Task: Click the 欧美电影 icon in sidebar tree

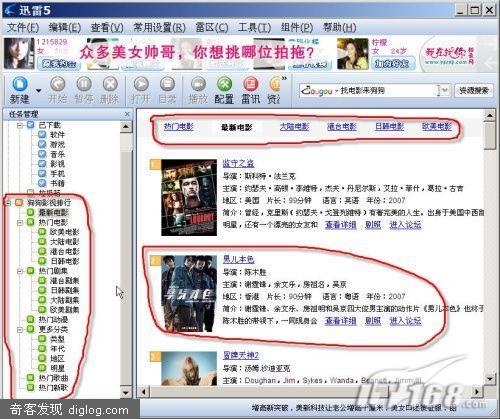Action: [42, 232]
